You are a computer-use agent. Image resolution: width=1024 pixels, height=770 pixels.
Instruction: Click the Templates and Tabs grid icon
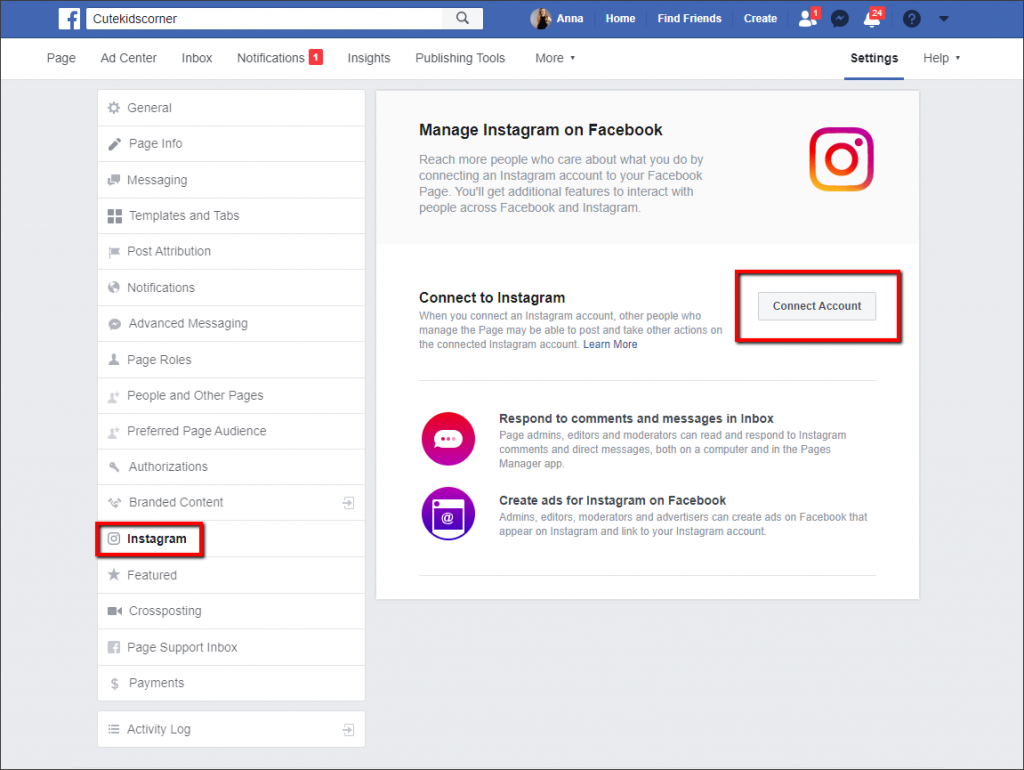[114, 216]
